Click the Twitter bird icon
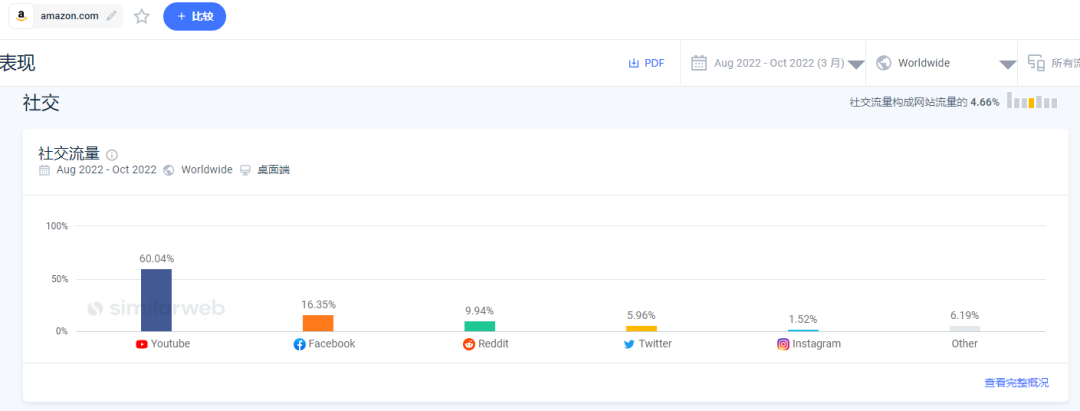1080x411 pixels. (x=629, y=344)
